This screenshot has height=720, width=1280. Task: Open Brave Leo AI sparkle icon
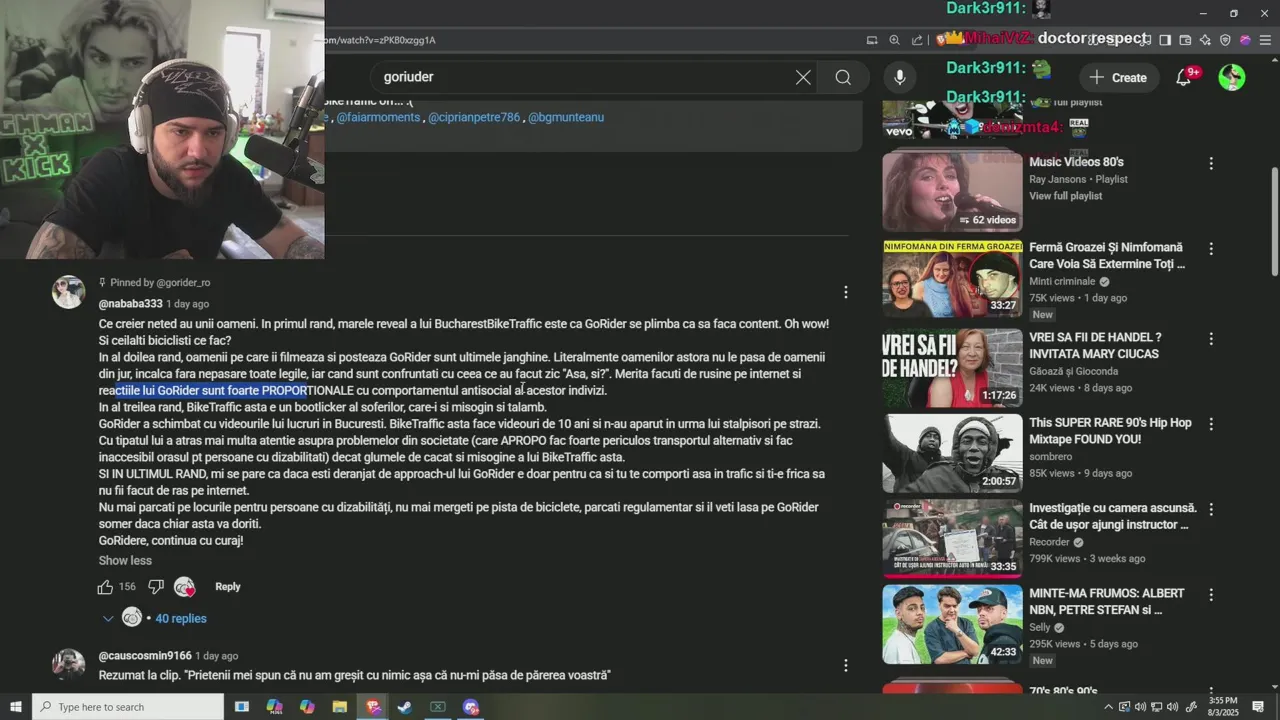click(1205, 40)
